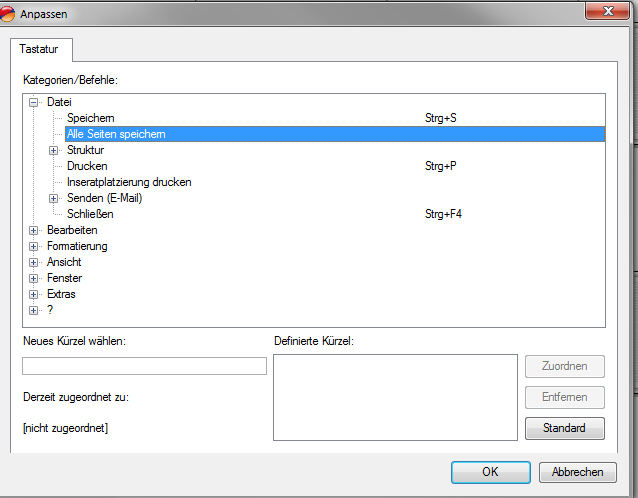
Task: Expand the Formatierung category
Action: (34, 246)
